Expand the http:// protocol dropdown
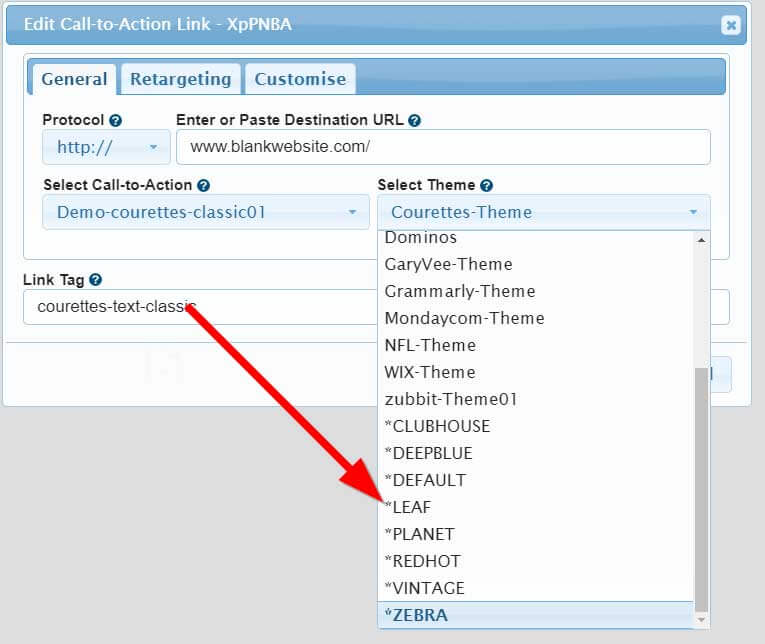 pos(106,147)
